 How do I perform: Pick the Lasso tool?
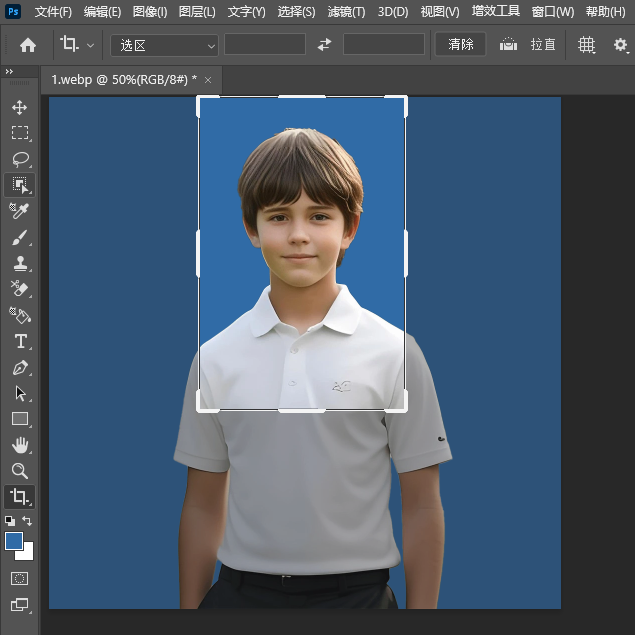pos(19,159)
